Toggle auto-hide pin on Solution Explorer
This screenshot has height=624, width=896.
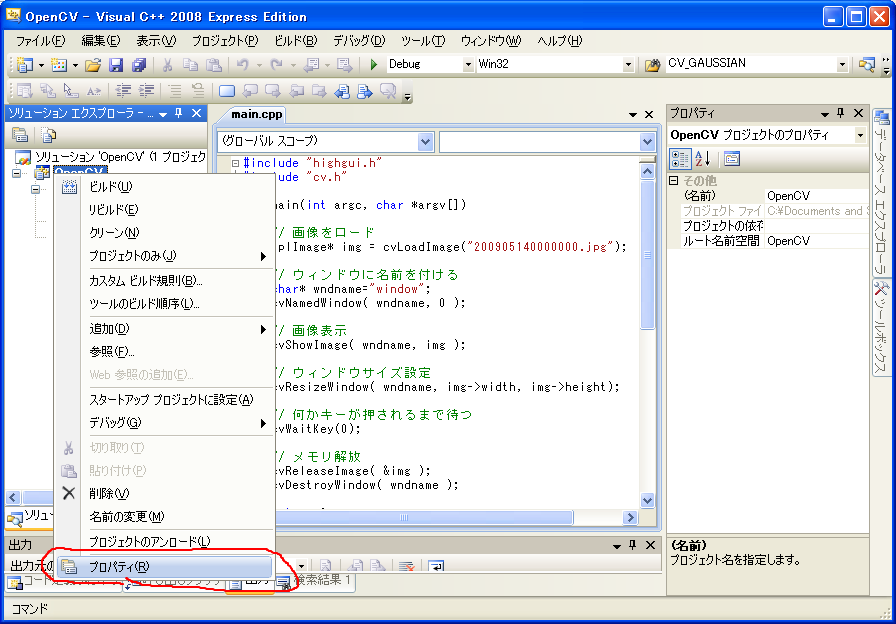(x=178, y=114)
